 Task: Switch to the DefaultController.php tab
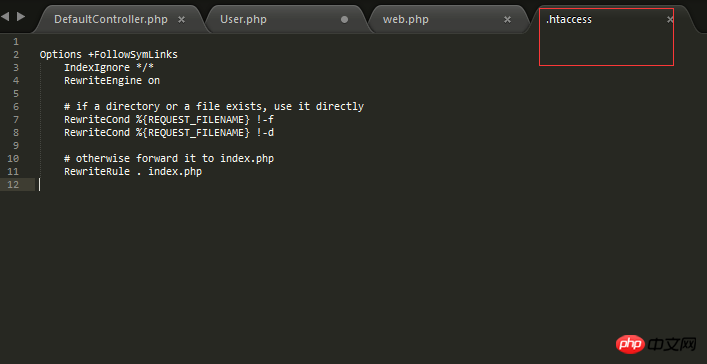111,19
